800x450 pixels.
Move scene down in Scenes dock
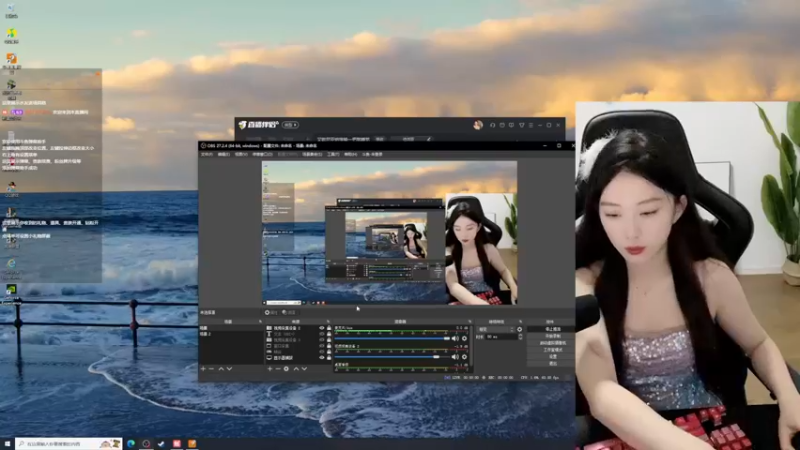(x=229, y=369)
